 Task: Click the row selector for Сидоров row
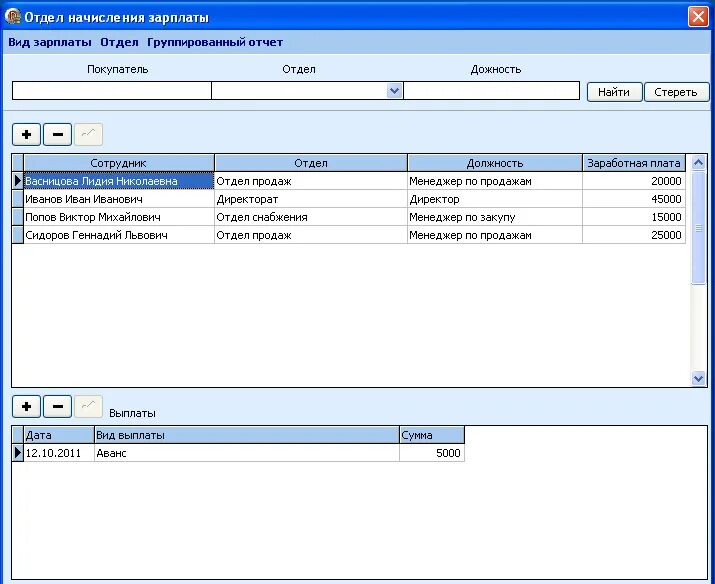tap(18, 235)
